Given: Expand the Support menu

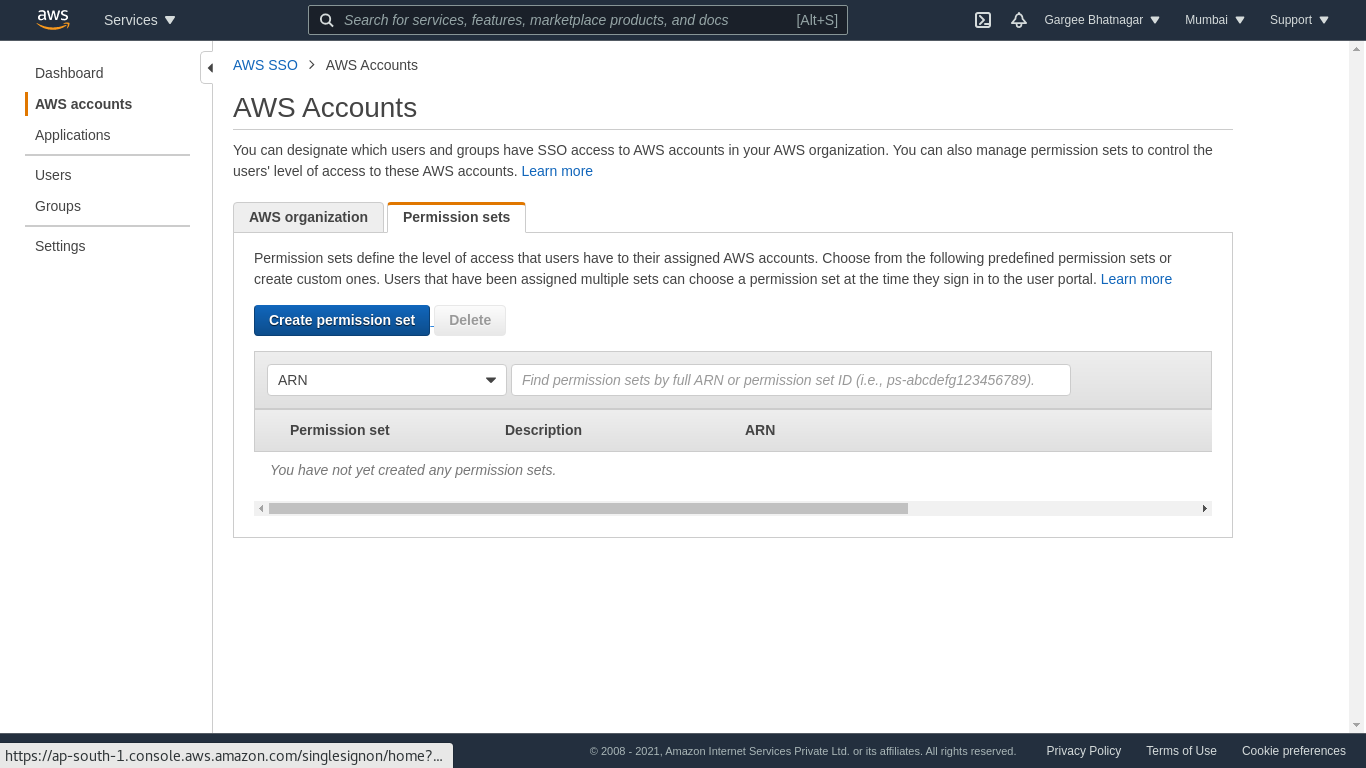Looking at the screenshot, I should [1299, 20].
